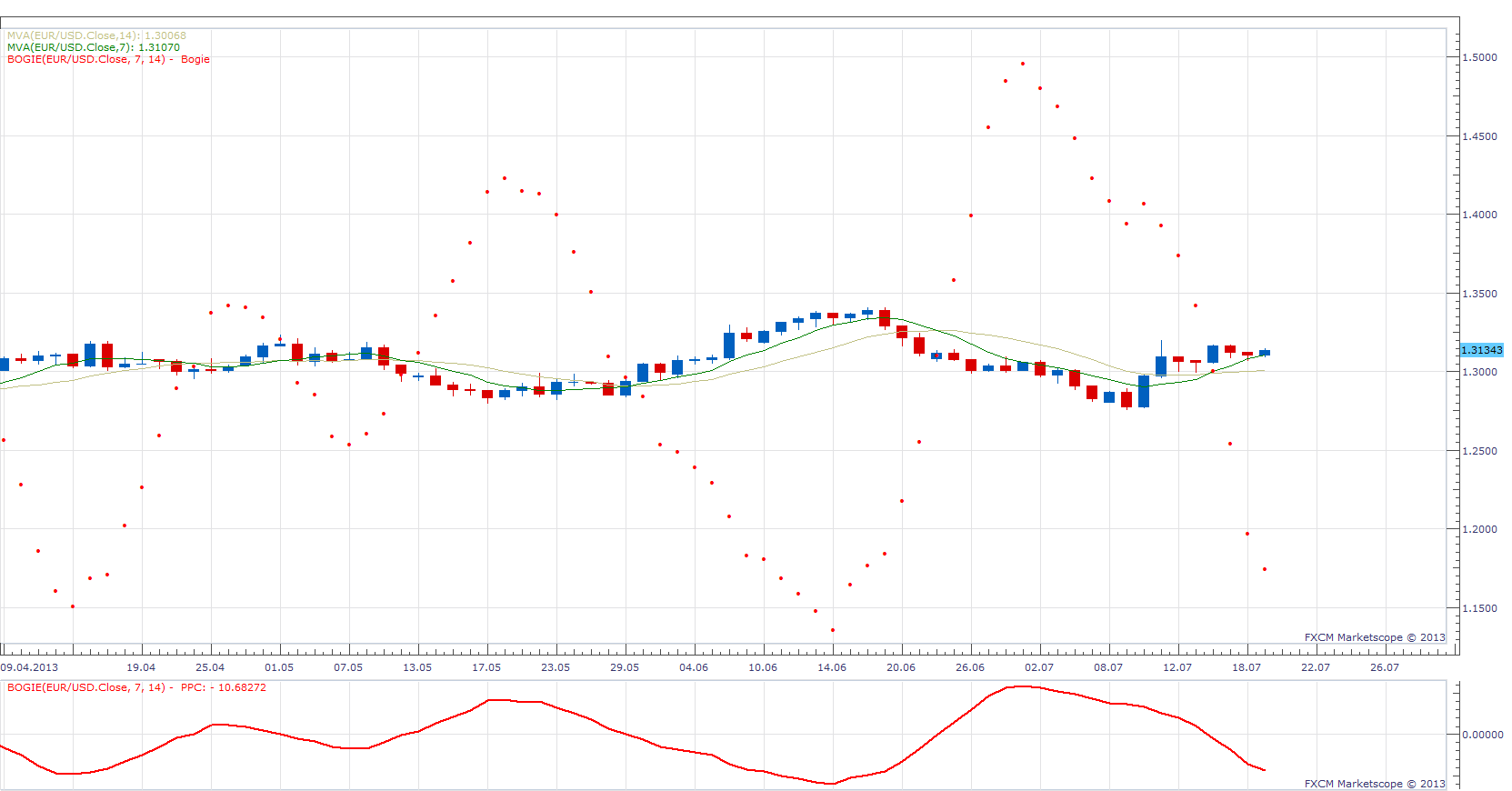Click the 13.05 date label
1512x791 pixels.
click(x=417, y=667)
